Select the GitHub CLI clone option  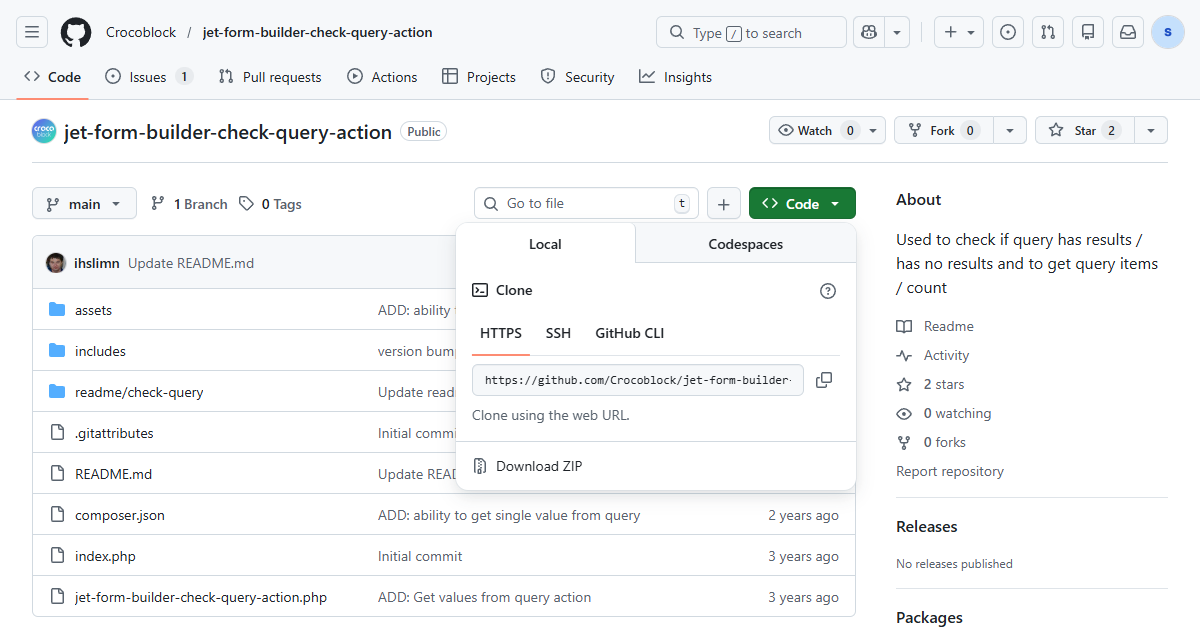coord(630,333)
